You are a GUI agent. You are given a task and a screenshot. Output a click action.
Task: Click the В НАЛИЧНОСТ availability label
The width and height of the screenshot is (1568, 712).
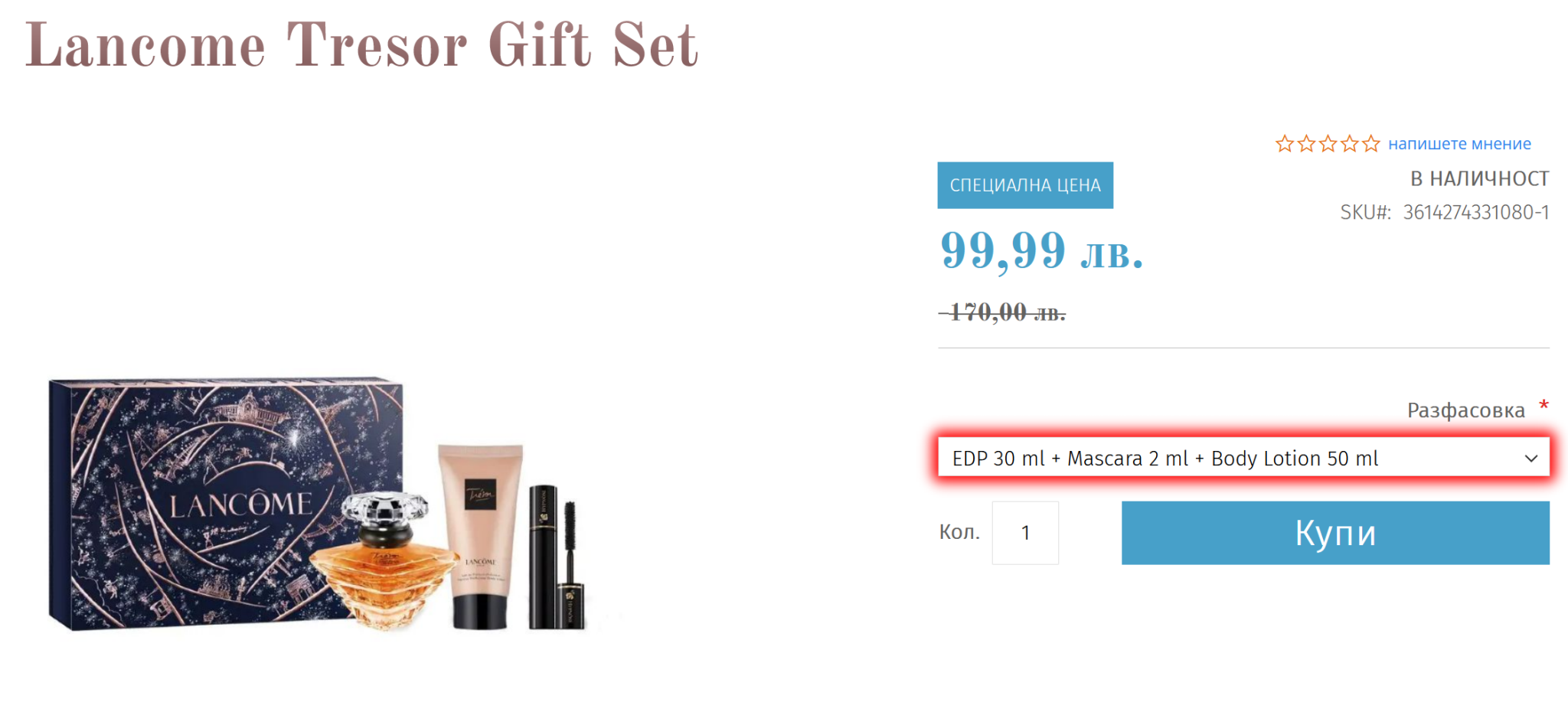click(x=1480, y=178)
